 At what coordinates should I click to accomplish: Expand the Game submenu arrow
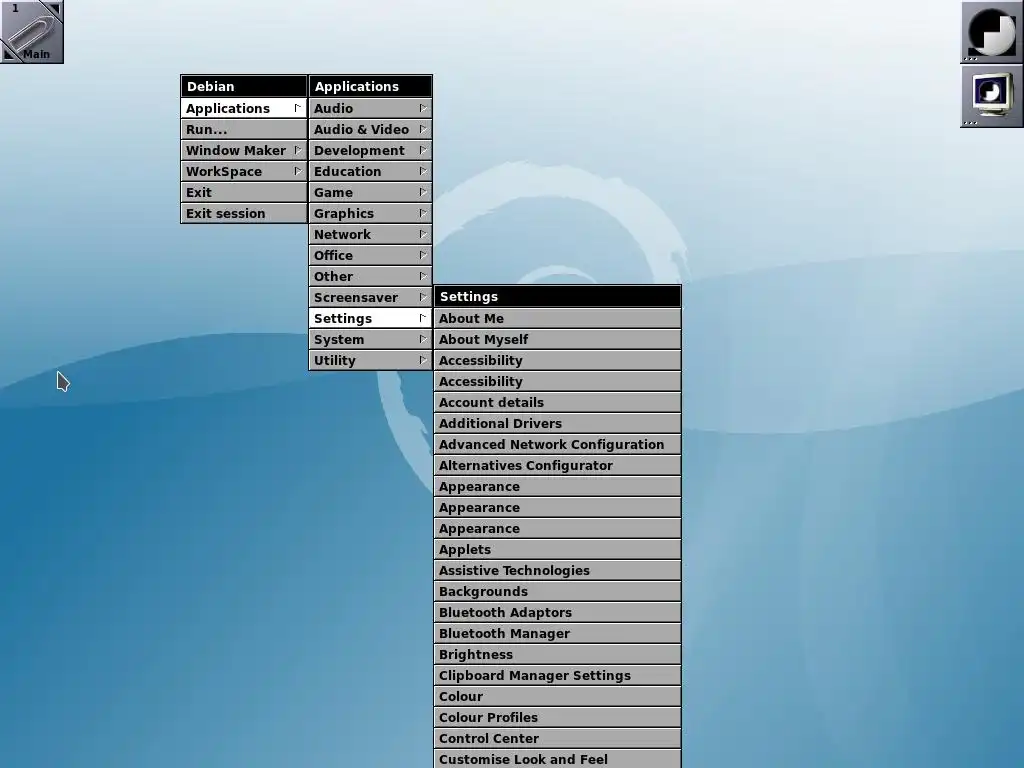tap(423, 192)
